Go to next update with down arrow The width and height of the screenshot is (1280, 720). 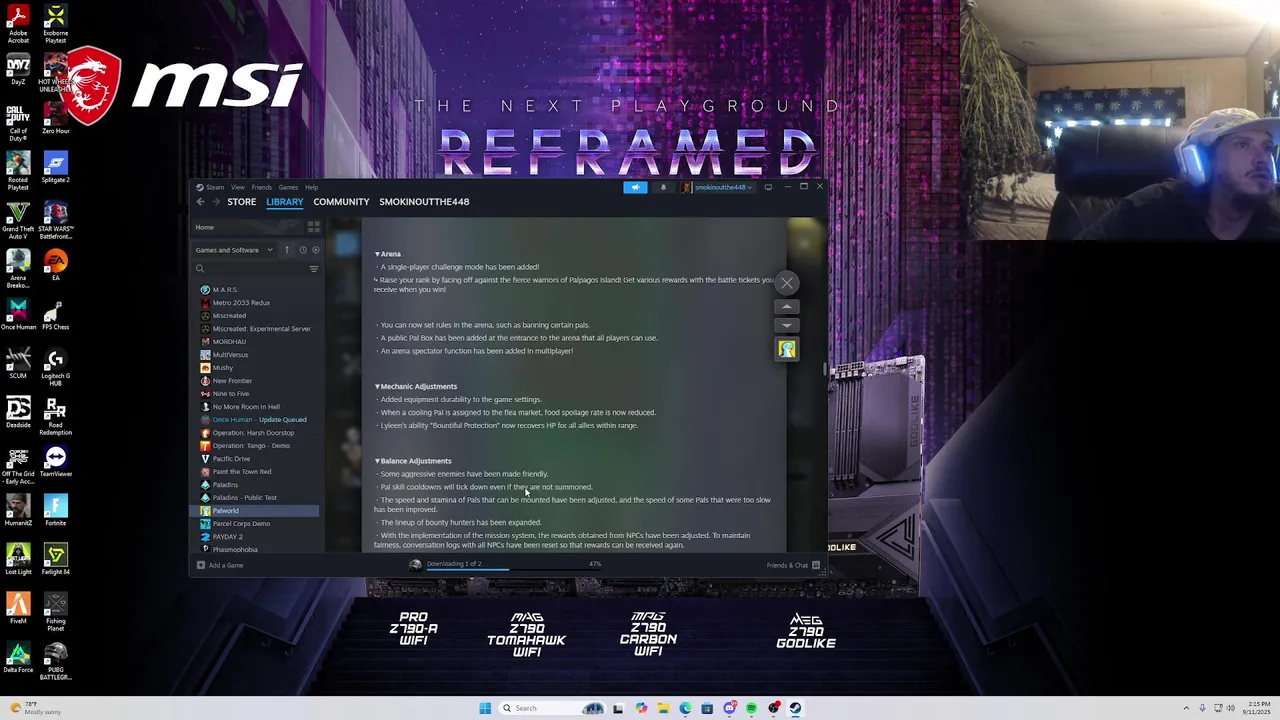pyautogui.click(x=787, y=325)
